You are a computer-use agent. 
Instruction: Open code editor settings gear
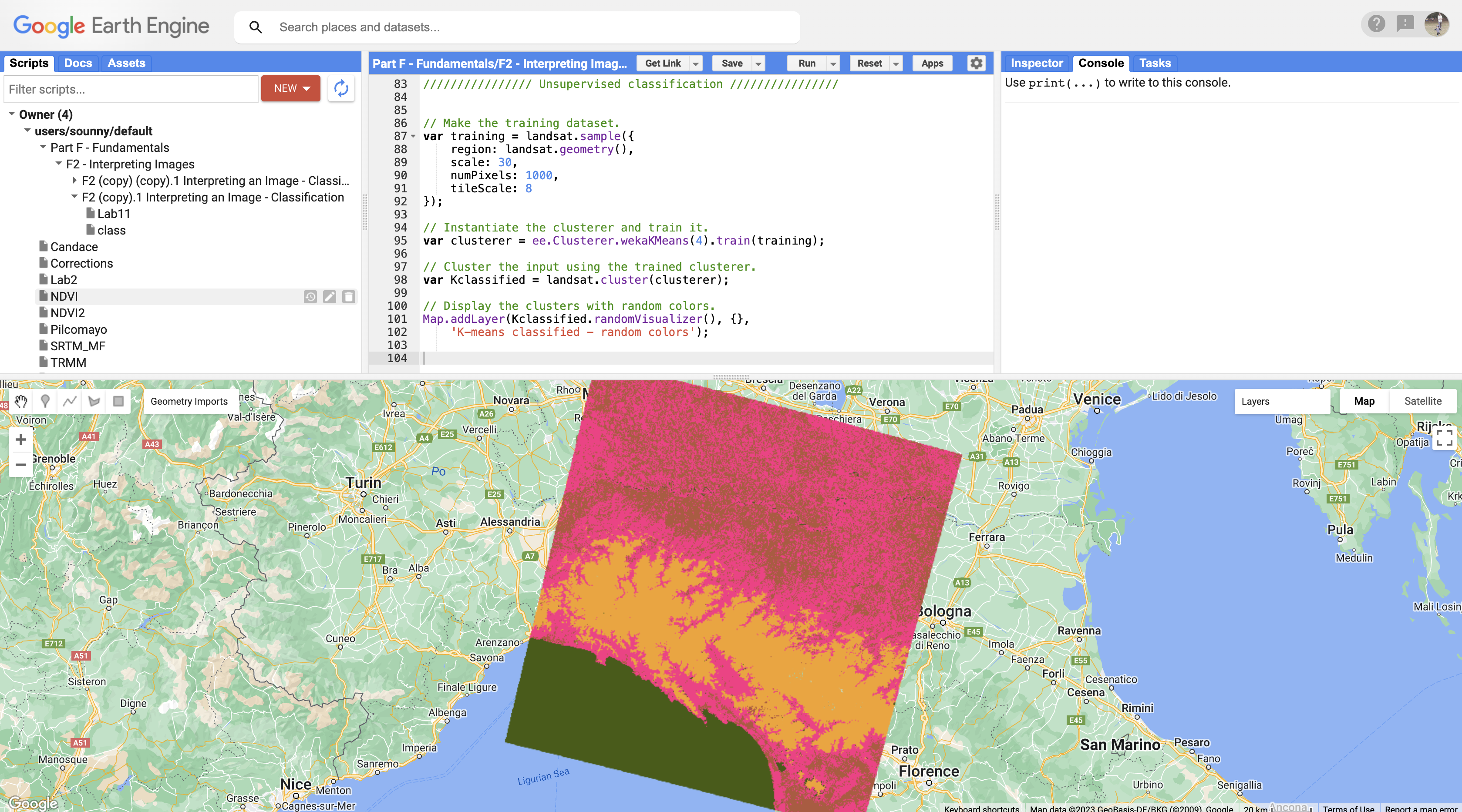[x=976, y=63]
